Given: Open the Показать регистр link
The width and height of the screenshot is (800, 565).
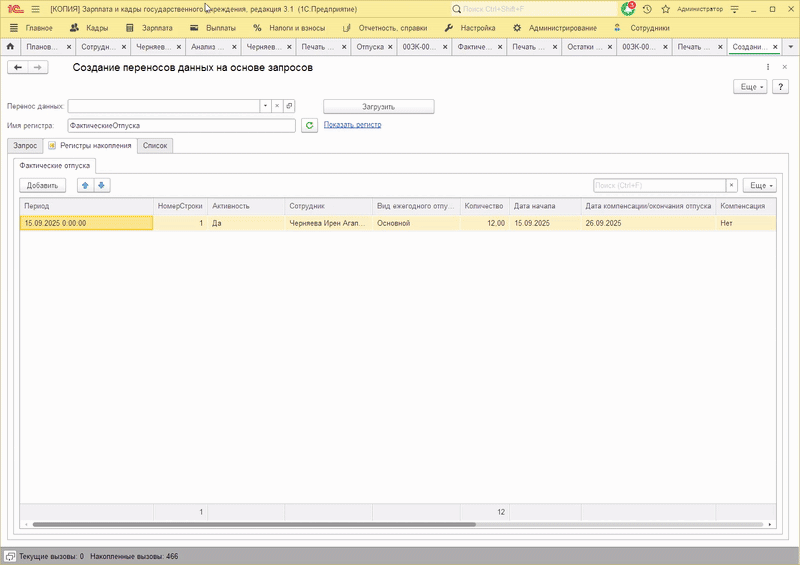Looking at the screenshot, I should (353, 125).
